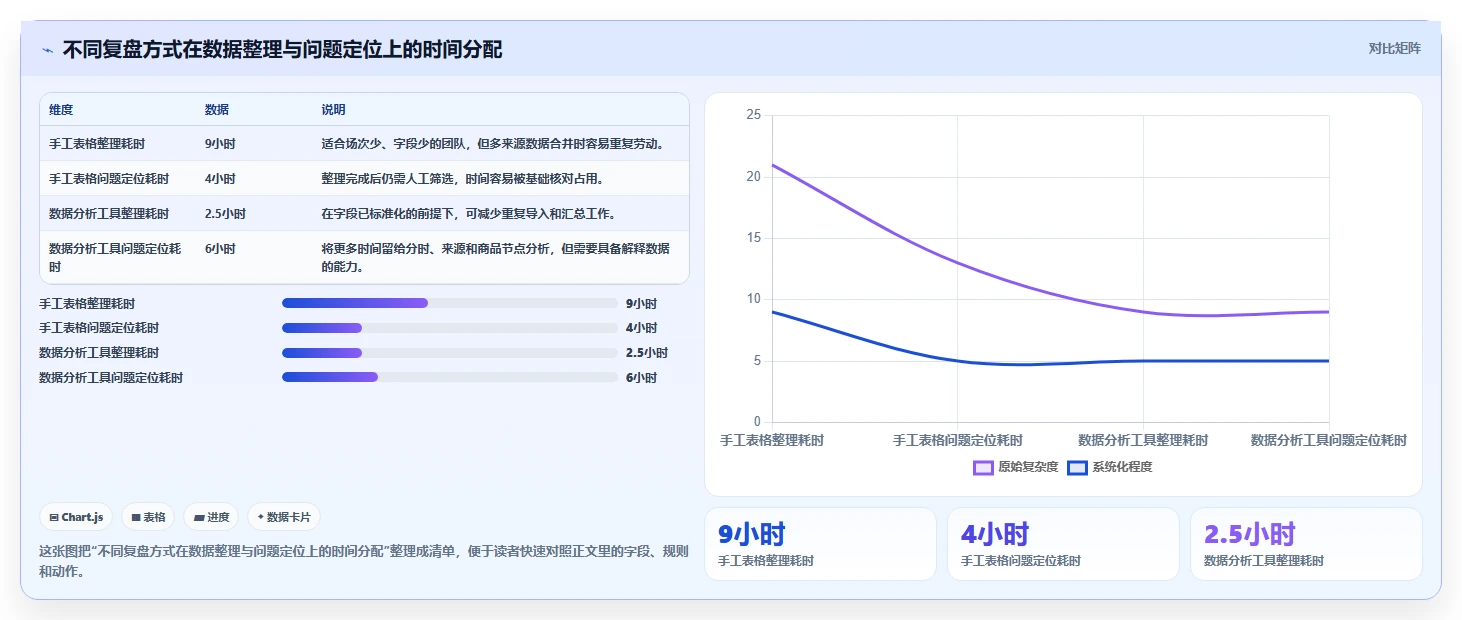Click the 手工表格问题定位耗时 x-axis label

958,440
